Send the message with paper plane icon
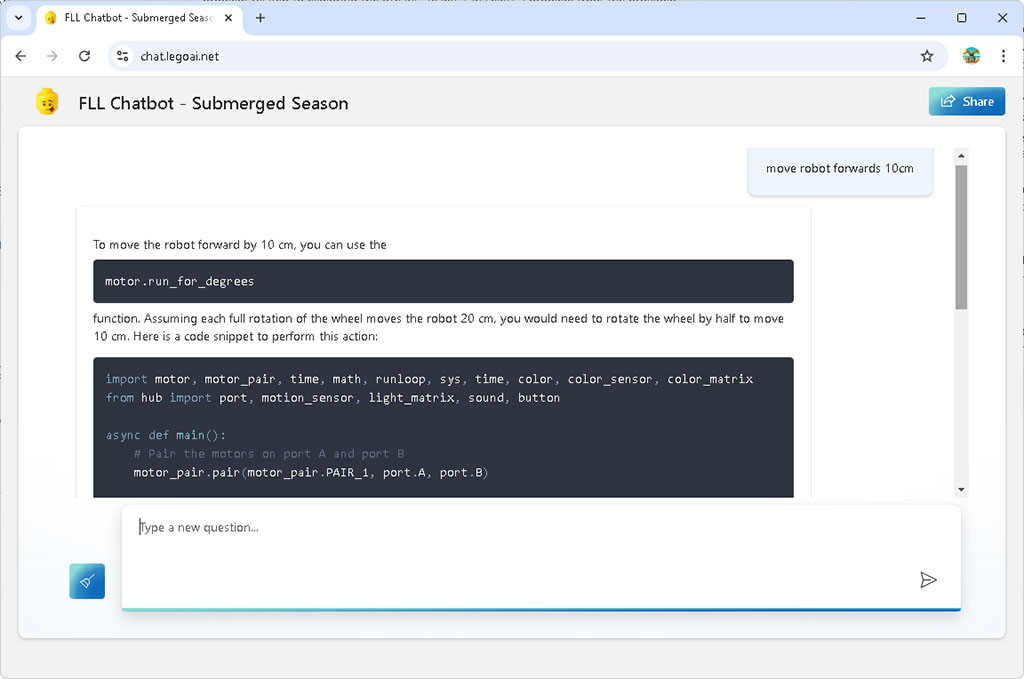This screenshot has width=1024, height=679. (928, 580)
